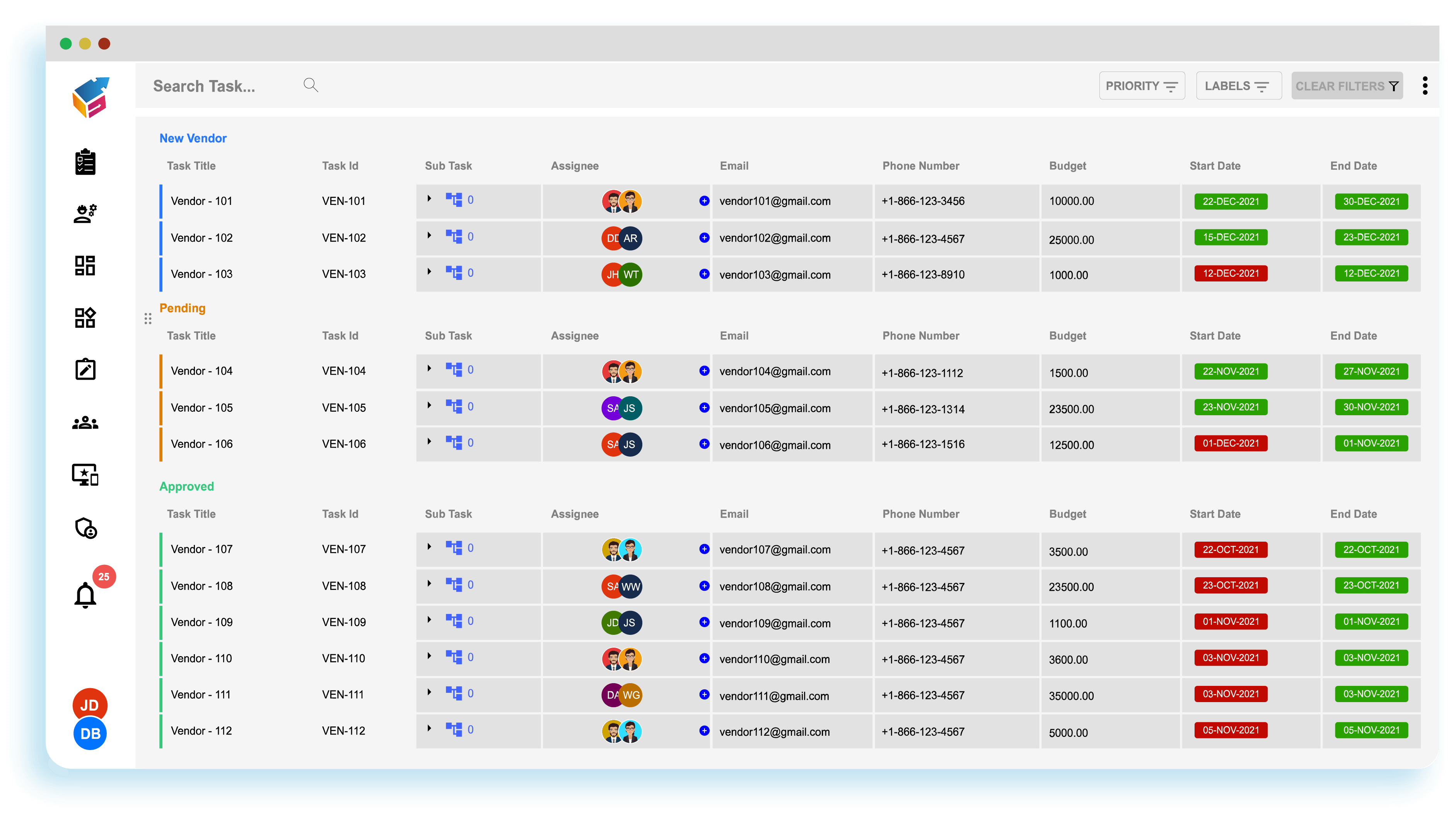The image size is (1456, 815).
Task: Open the dashboard grid sidebar icon
Action: pyautogui.click(x=85, y=266)
